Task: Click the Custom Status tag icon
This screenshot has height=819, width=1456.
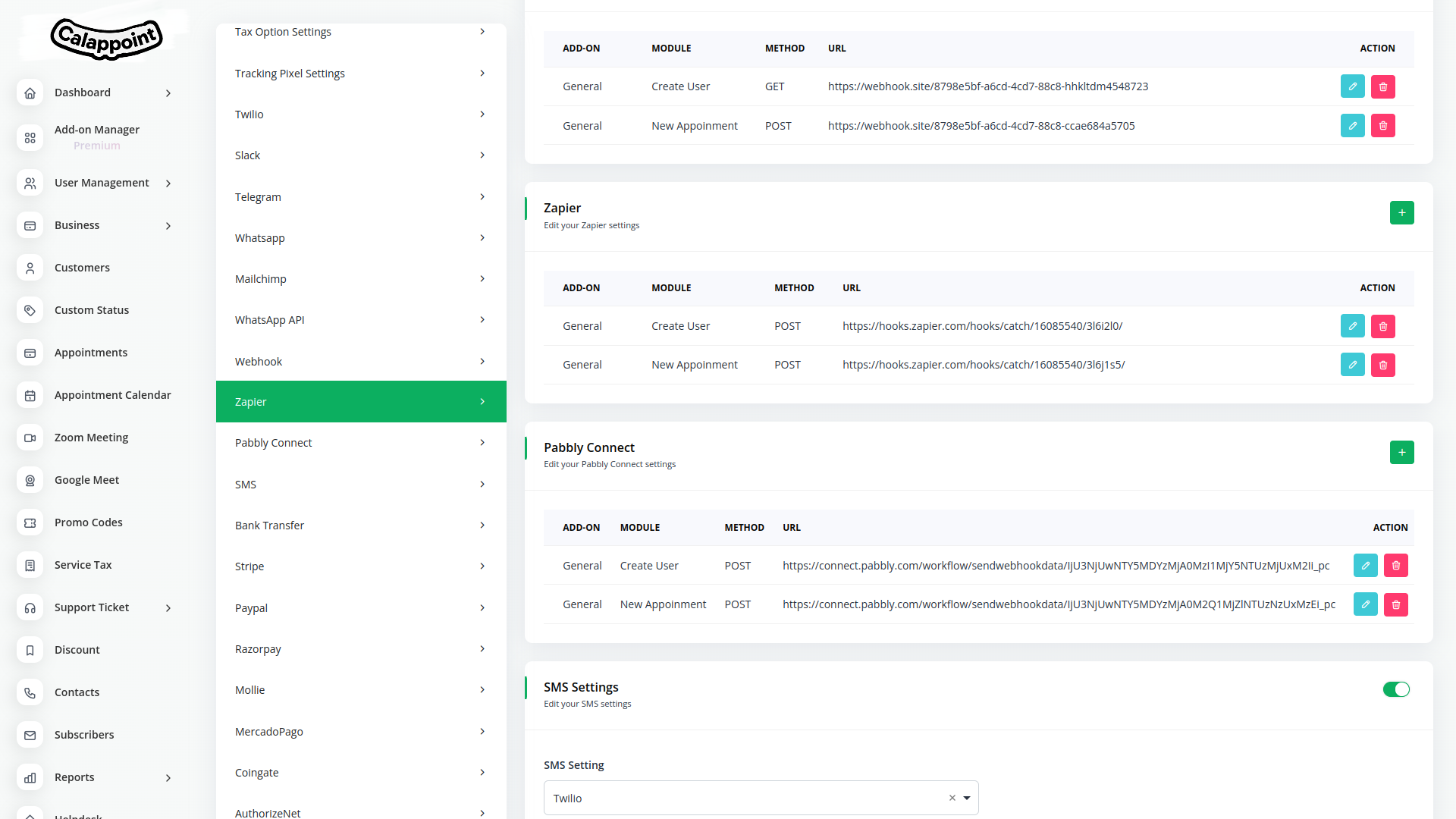Action: click(x=30, y=310)
